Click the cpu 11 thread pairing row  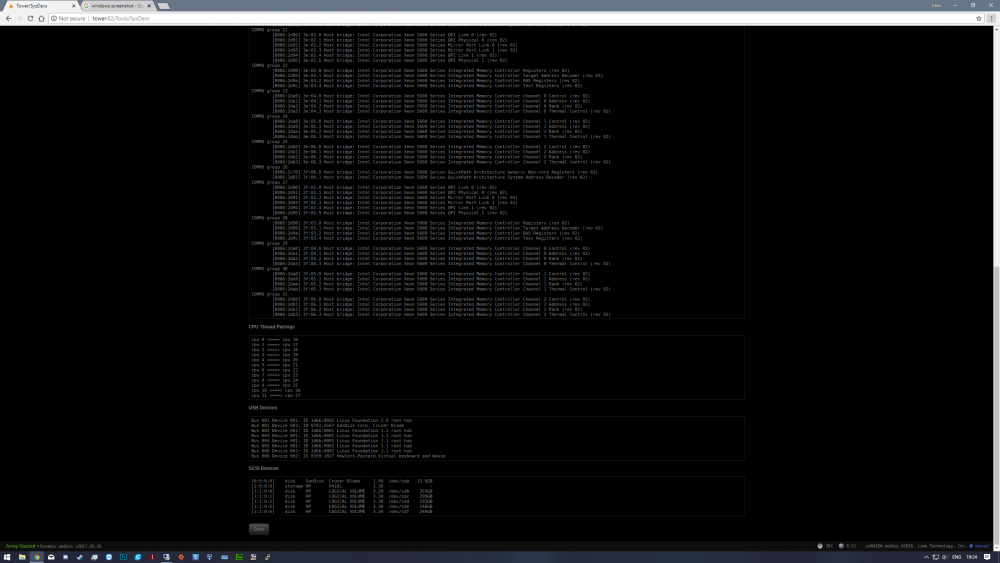click(276, 395)
